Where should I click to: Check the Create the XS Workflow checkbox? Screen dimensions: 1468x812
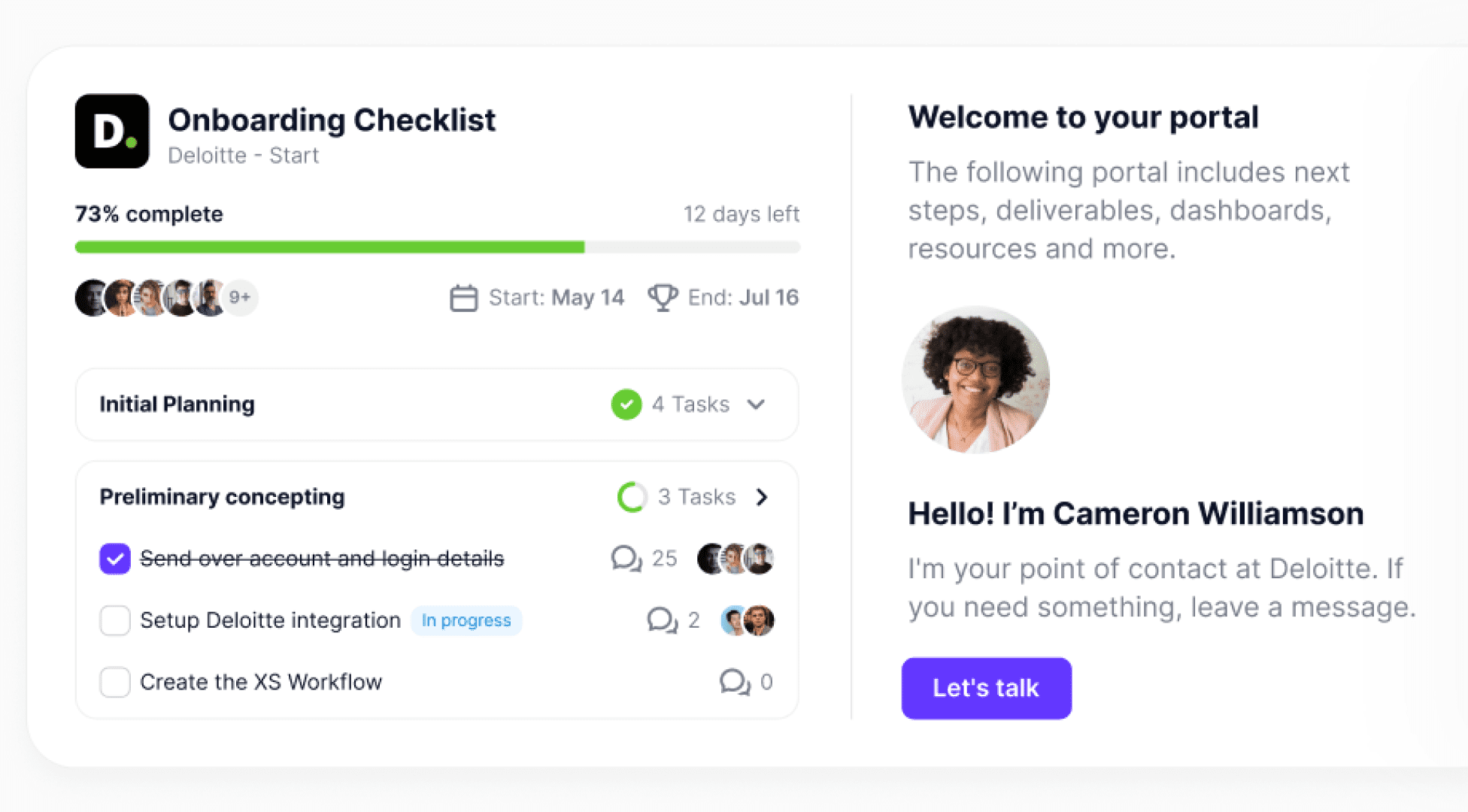point(115,682)
